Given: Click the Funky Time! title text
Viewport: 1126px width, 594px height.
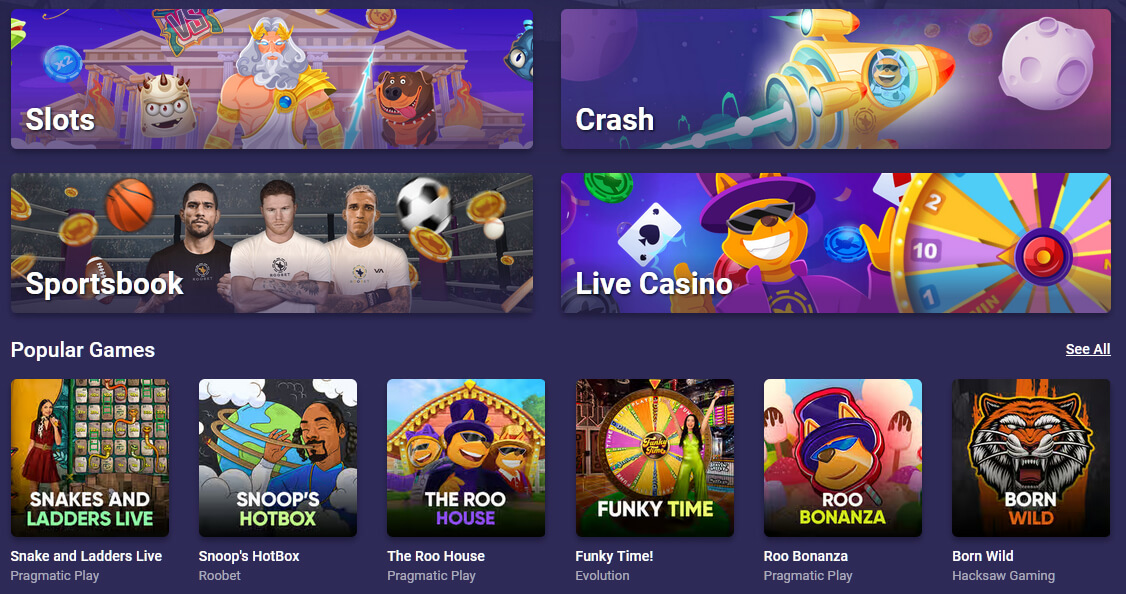Looking at the screenshot, I should pos(614,556).
